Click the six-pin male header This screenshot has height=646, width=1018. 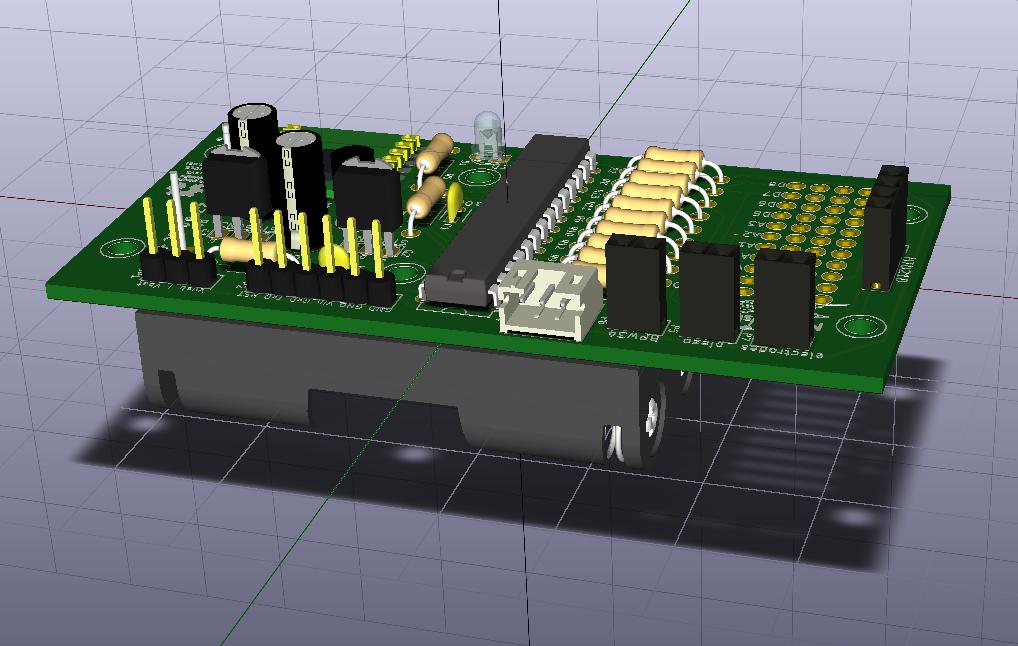point(320,282)
